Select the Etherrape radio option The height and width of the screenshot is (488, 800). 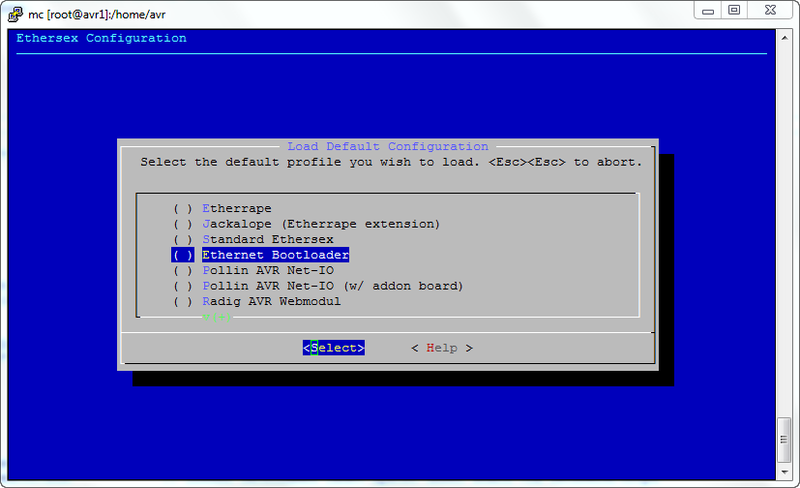(x=236, y=208)
